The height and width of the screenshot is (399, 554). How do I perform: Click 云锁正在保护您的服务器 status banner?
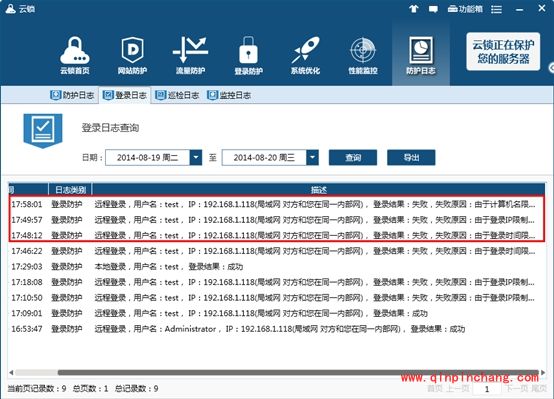[503, 52]
